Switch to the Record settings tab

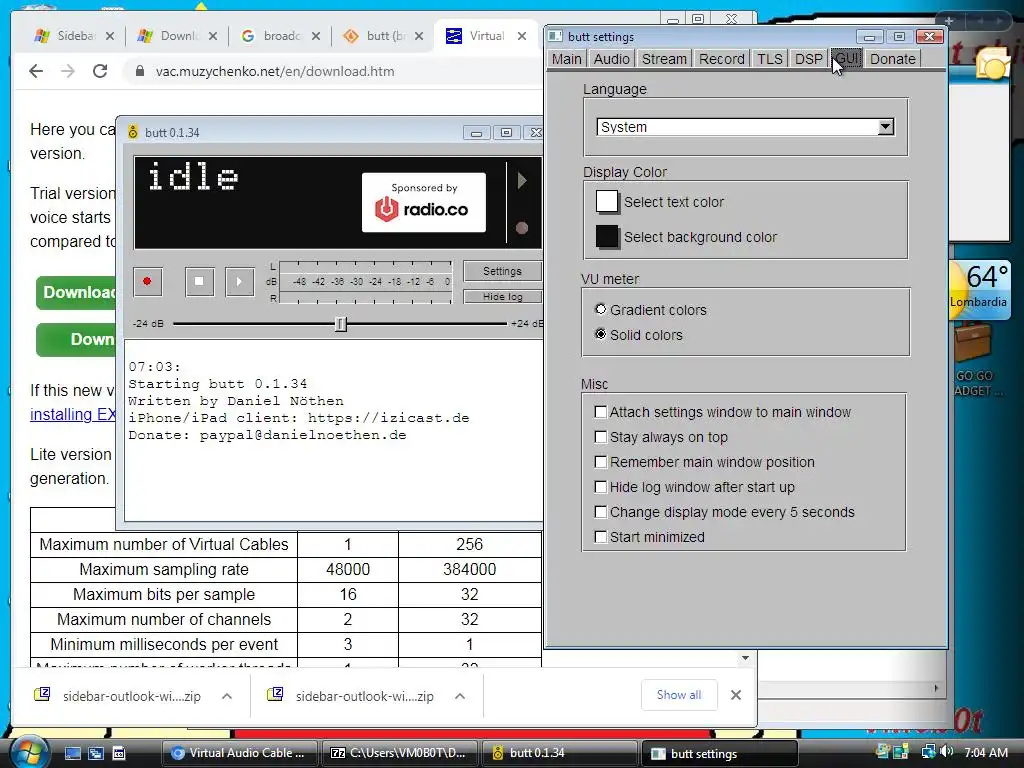[x=721, y=59]
